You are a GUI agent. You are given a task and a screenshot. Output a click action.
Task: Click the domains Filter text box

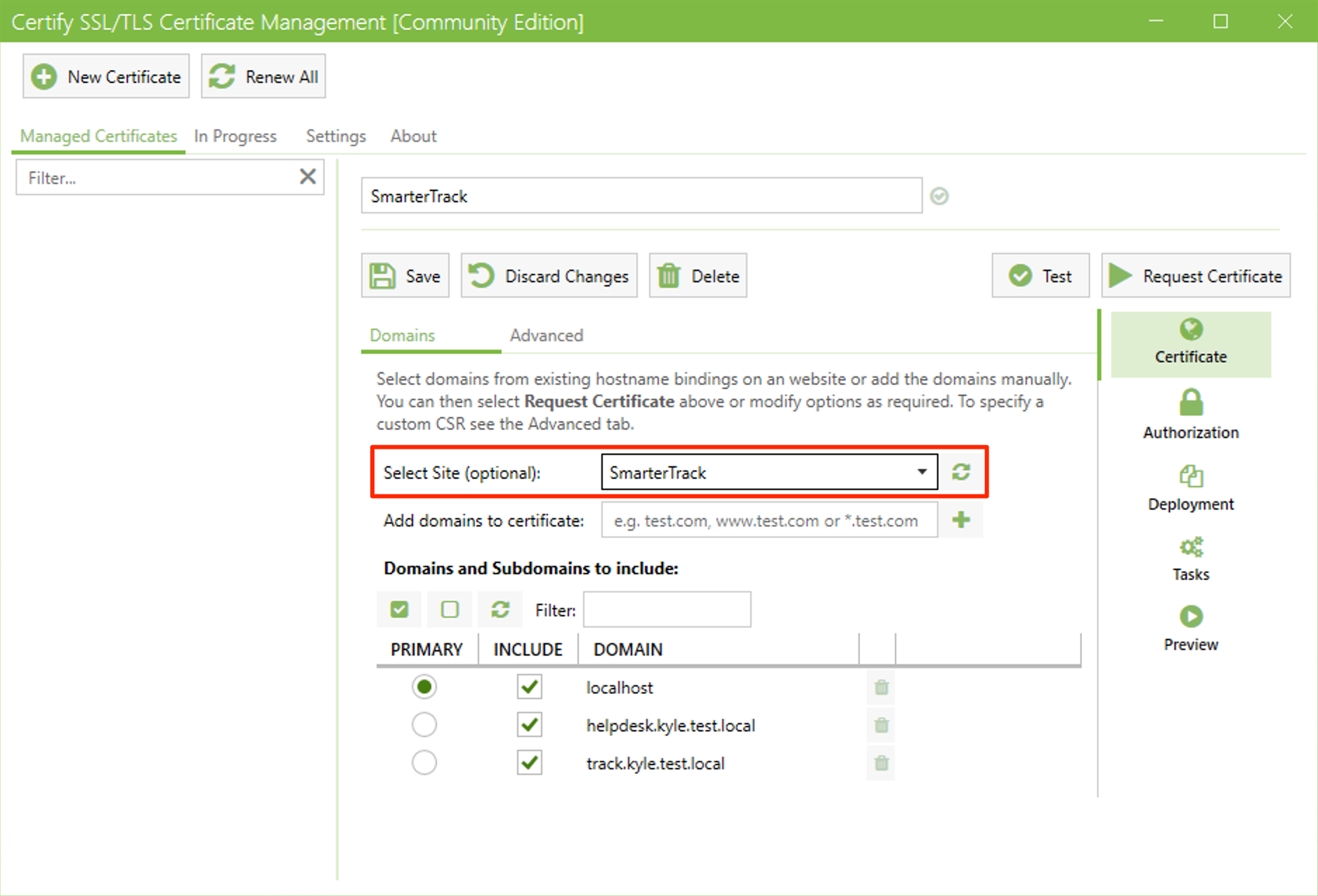click(667, 609)
